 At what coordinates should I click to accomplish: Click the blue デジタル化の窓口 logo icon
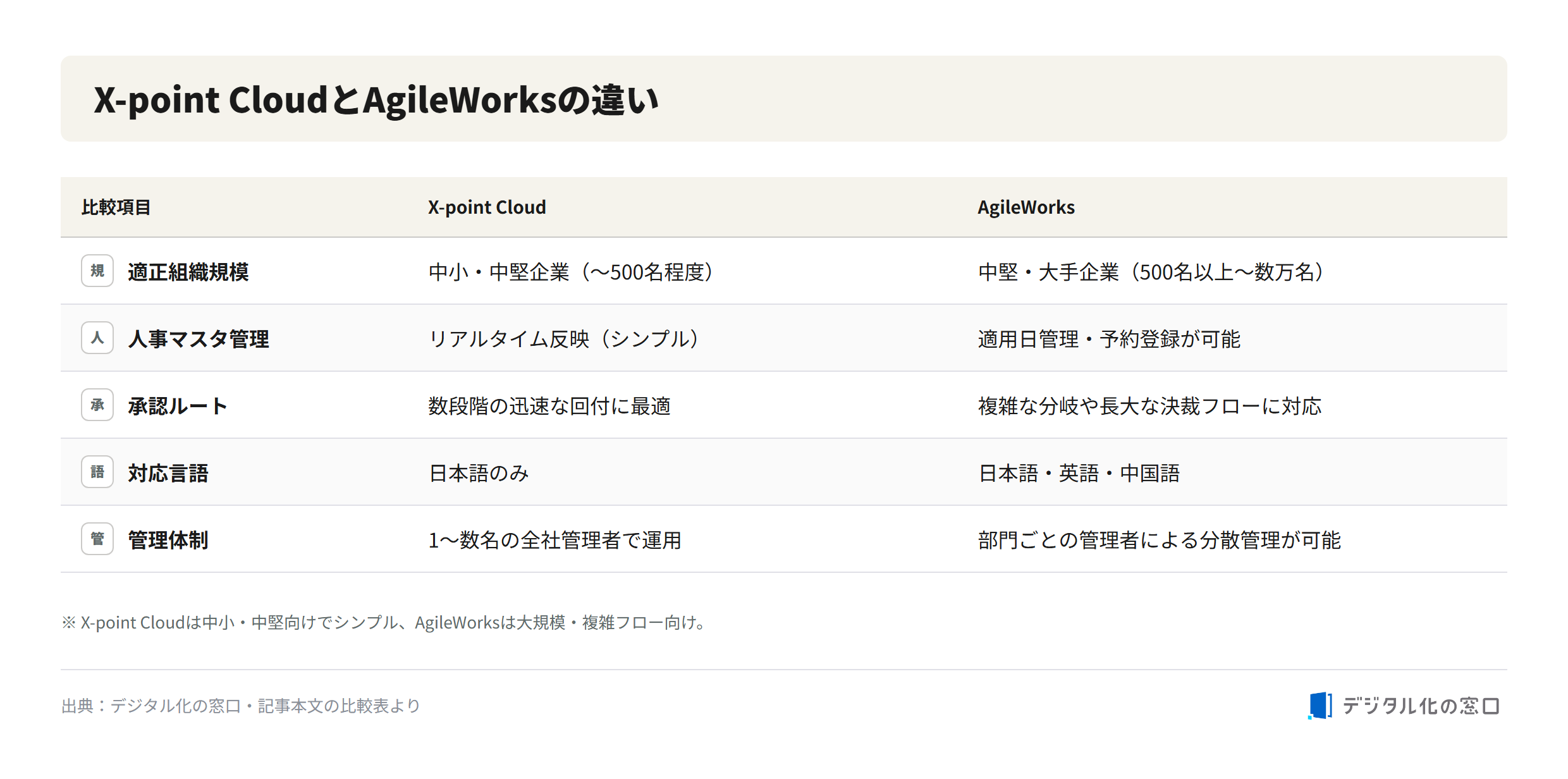[1320, 706]
